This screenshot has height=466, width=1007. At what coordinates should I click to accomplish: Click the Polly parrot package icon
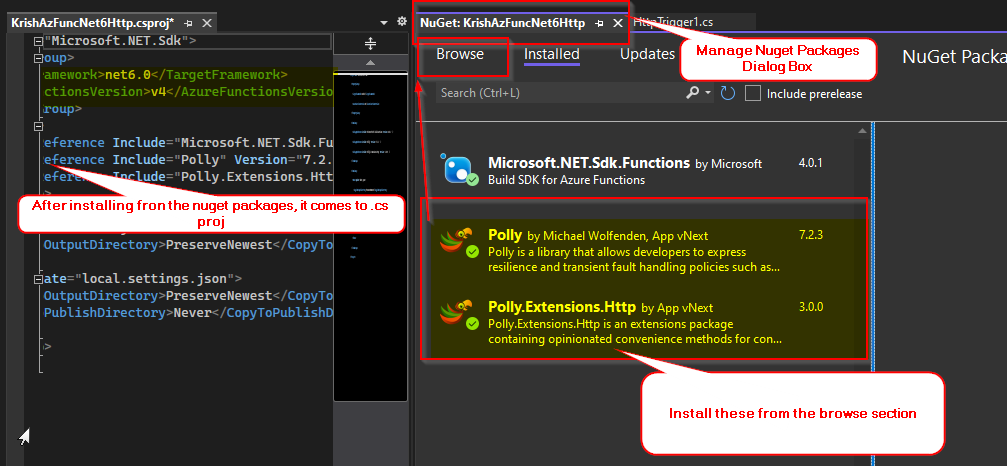(459, 243)
